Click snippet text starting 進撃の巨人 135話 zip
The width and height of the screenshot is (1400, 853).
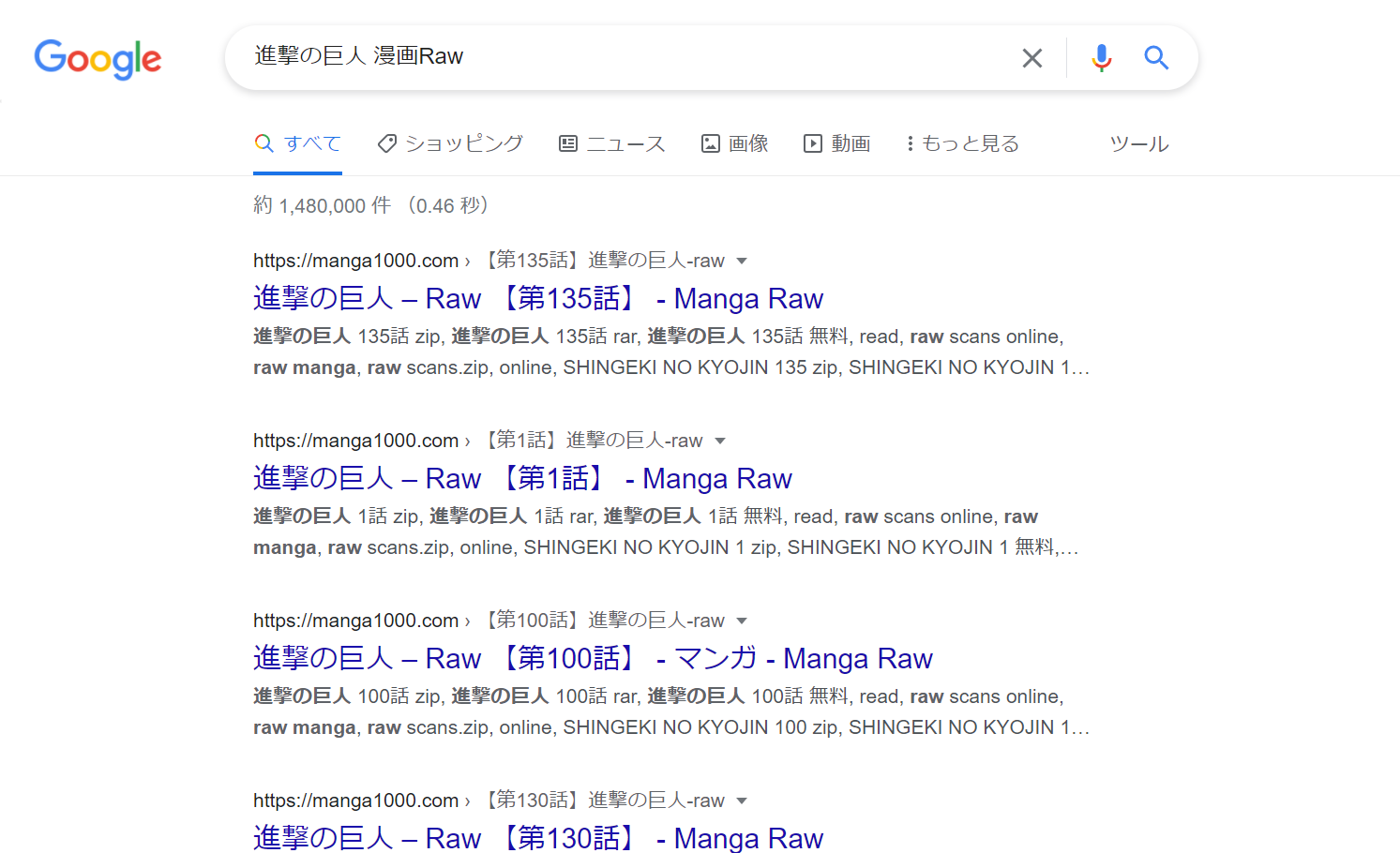[671, 352]
